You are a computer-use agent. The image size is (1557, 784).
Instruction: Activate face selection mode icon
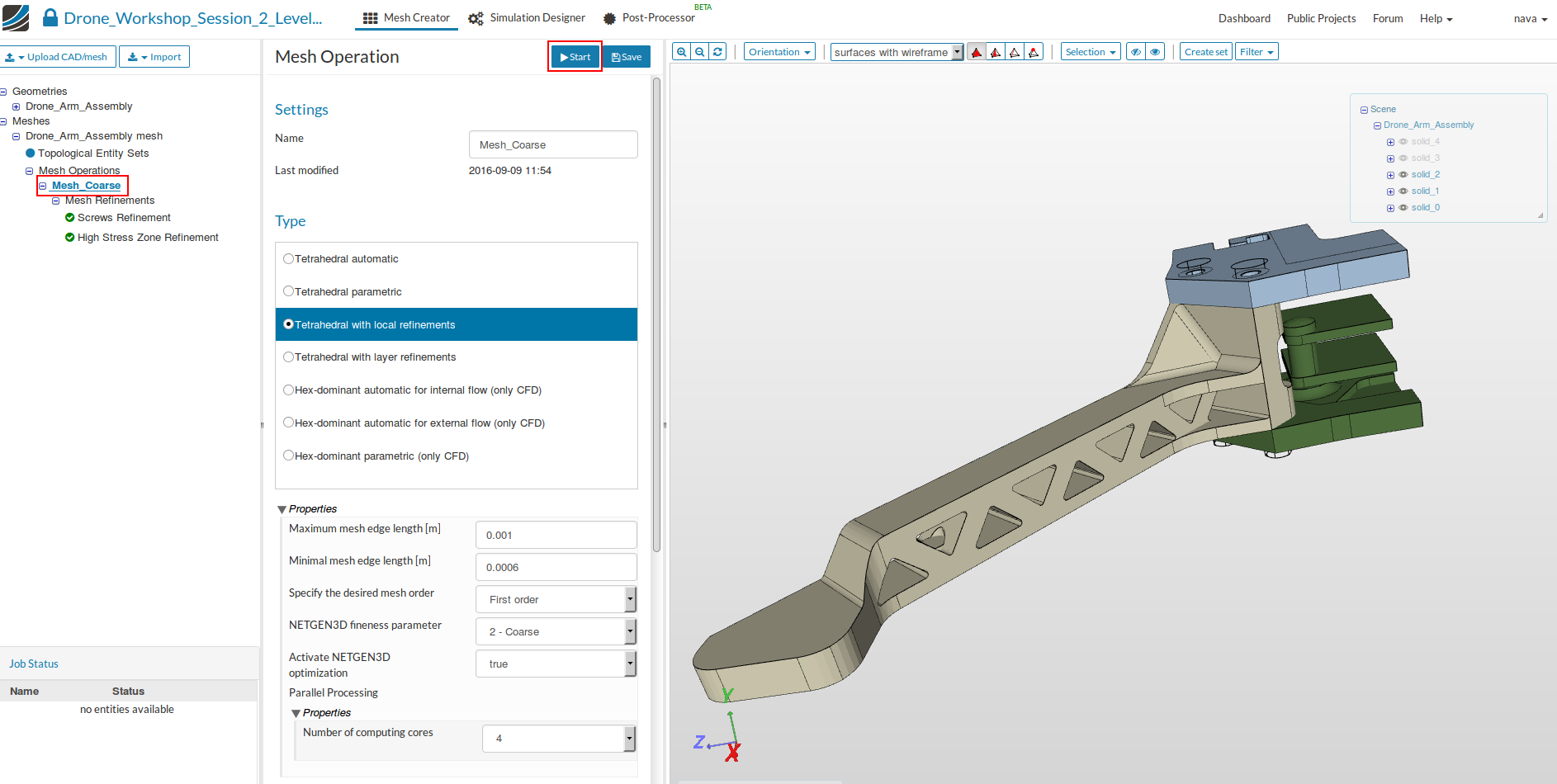(x=996, y=52)
